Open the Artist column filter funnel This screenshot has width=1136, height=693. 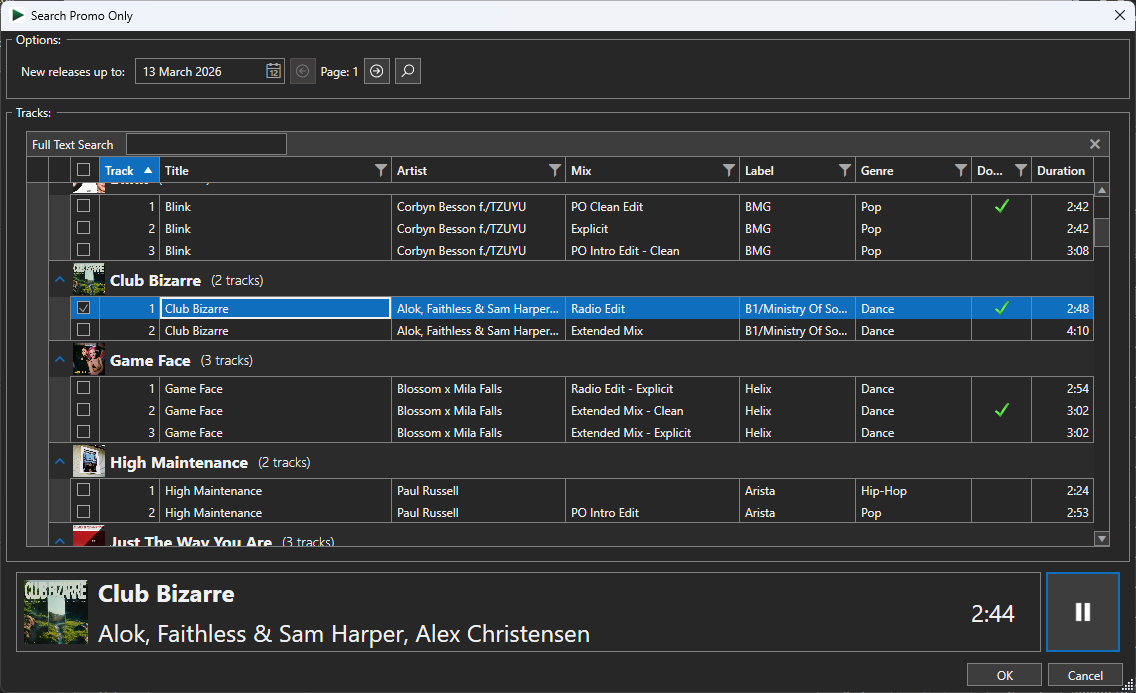pyautogui.click(x=557, y=170)
